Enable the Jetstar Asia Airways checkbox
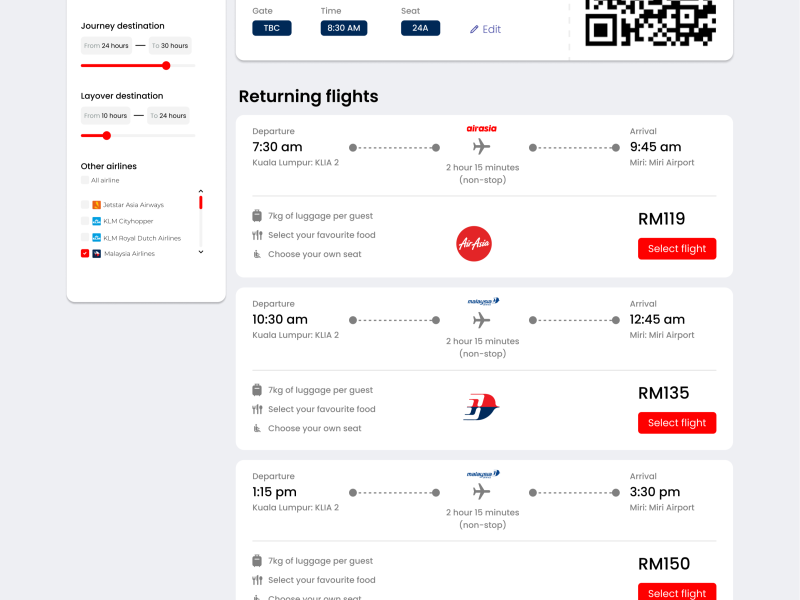800x600 pixels. (x=85, y=205)
